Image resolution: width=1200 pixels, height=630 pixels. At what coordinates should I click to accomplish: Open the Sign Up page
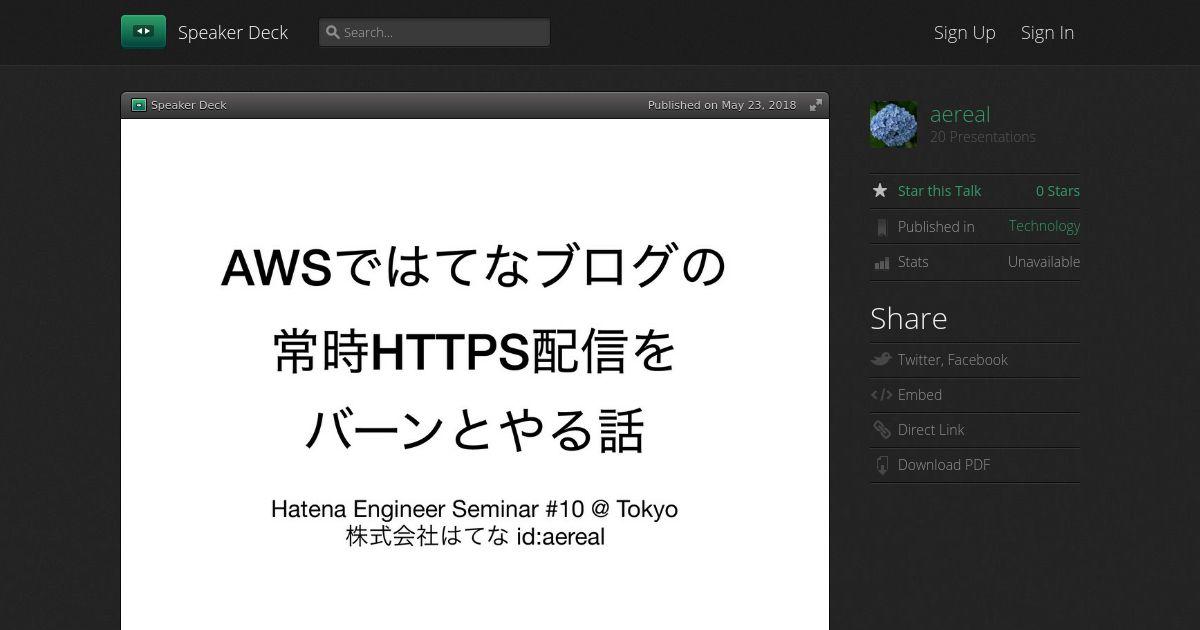(x=965, y=32)
